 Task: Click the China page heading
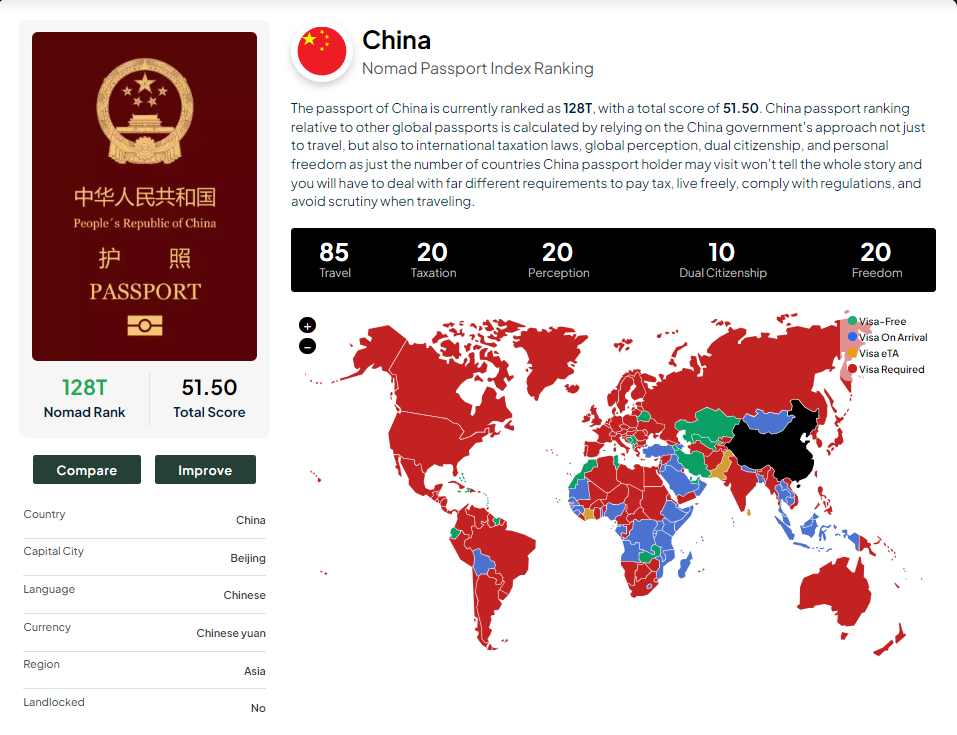(397, 40)
